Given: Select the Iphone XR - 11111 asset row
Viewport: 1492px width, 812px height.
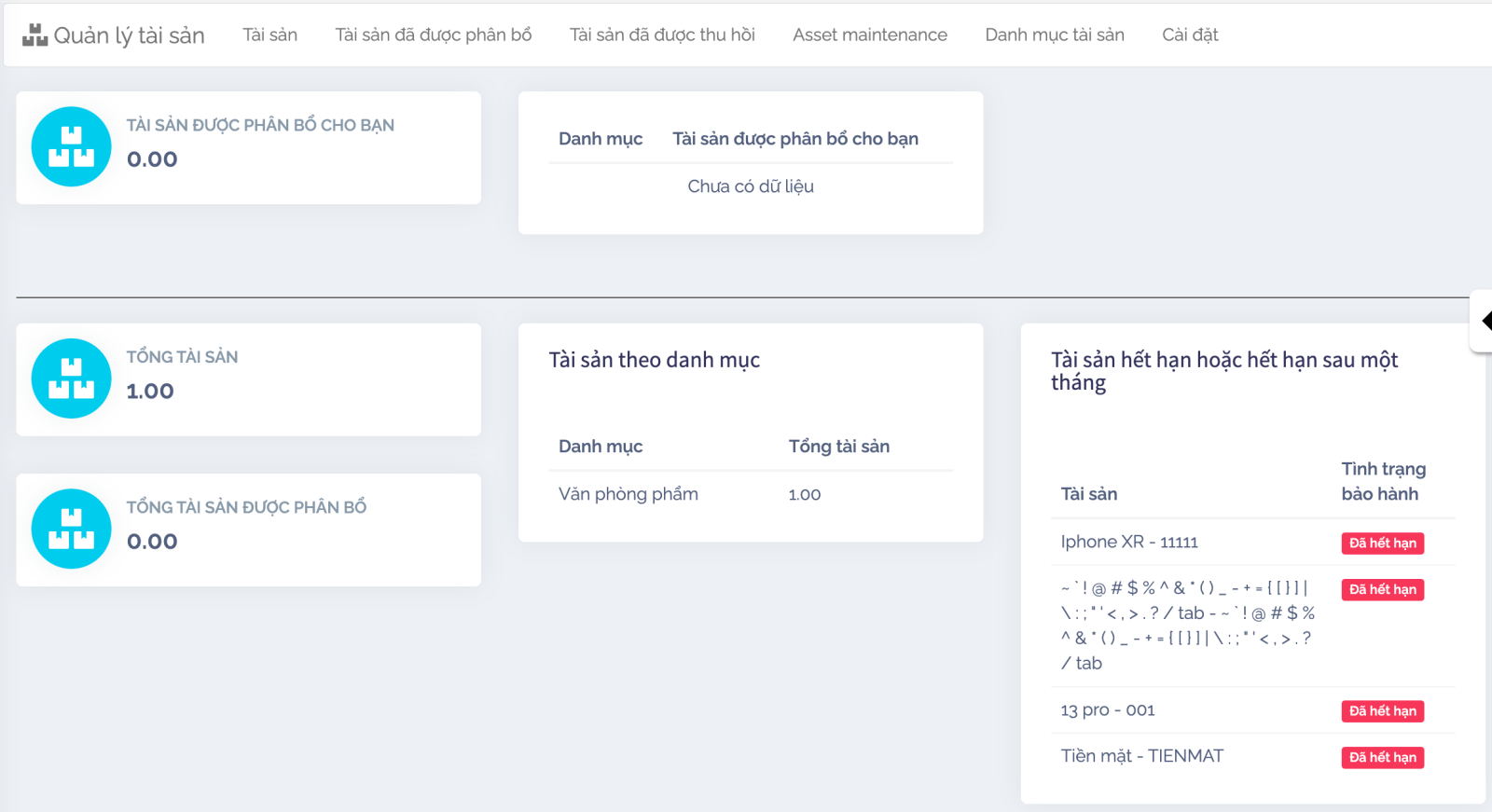Looking at the screenshot, I should [x=1128, y=543].
